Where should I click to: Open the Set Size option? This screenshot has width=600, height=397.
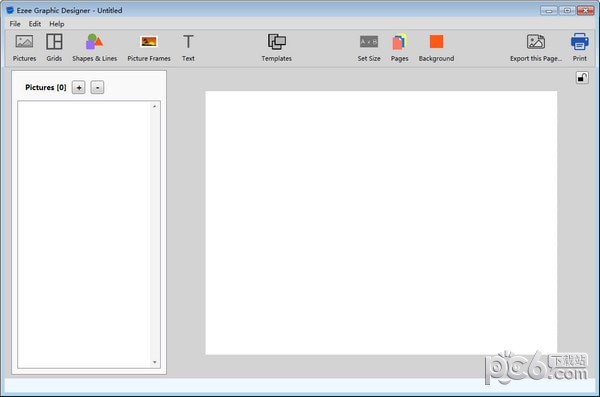click(x=369, y=47)
